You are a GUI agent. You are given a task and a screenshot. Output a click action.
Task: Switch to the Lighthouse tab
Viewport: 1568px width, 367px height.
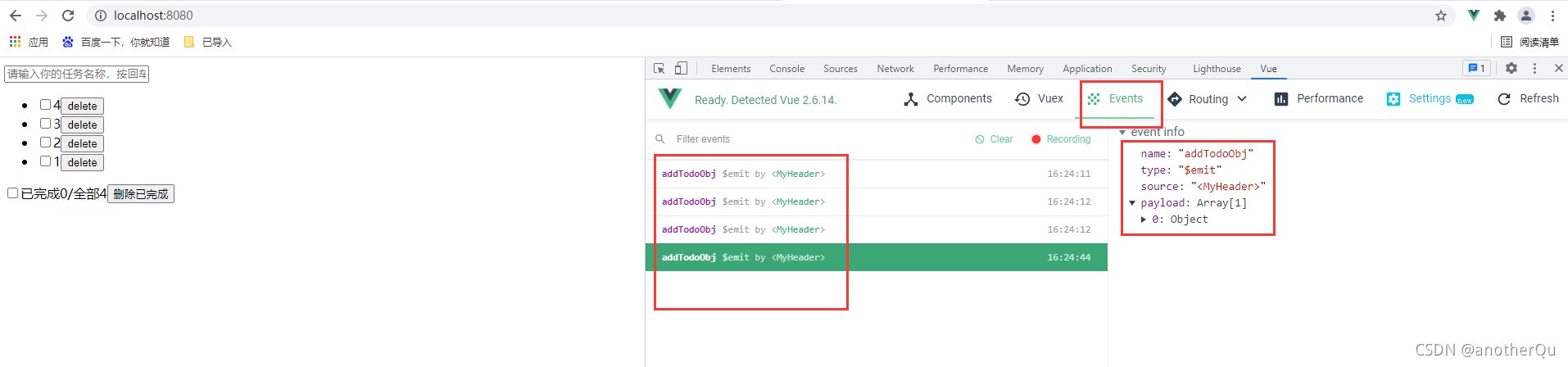pos(1217,69)
